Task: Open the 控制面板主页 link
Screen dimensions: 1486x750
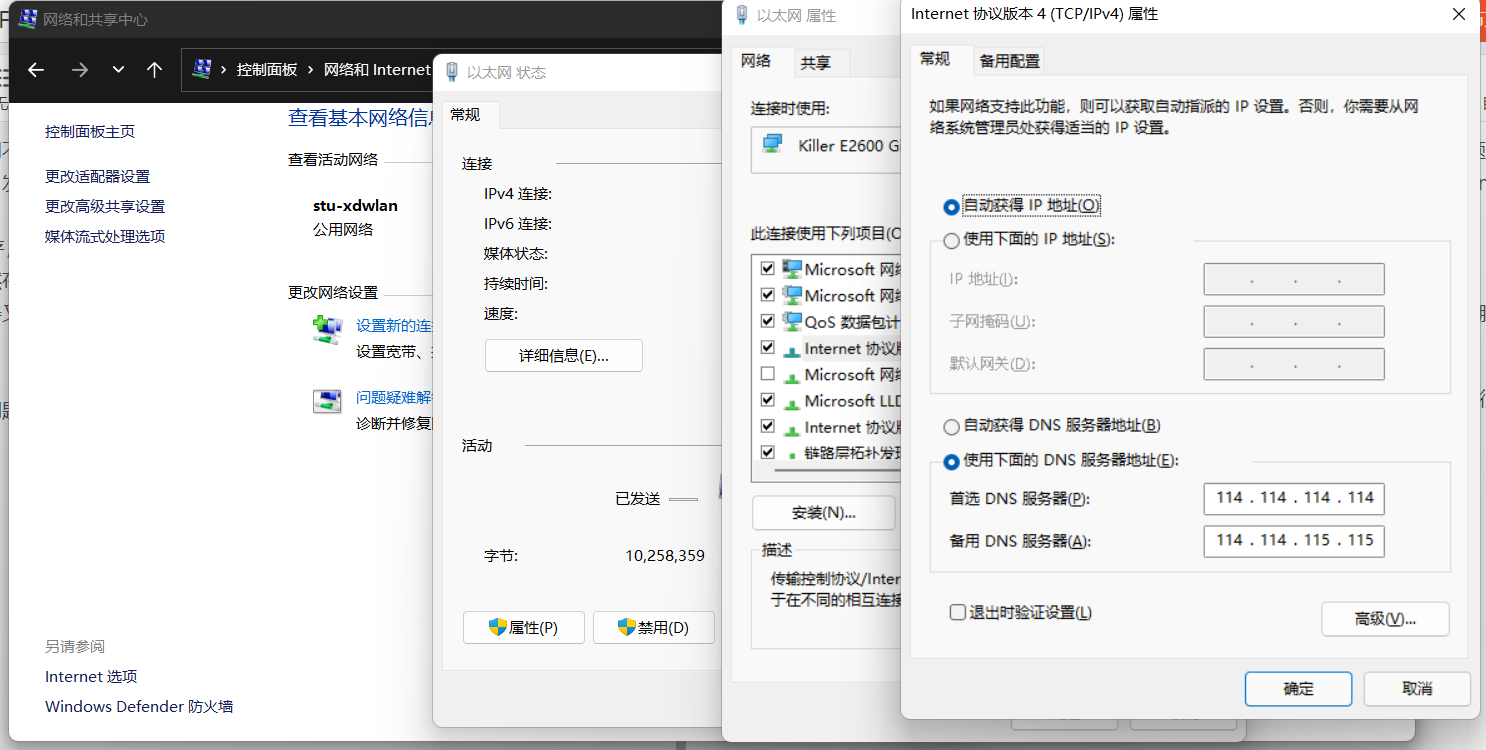Action: [x=90, y=131]
